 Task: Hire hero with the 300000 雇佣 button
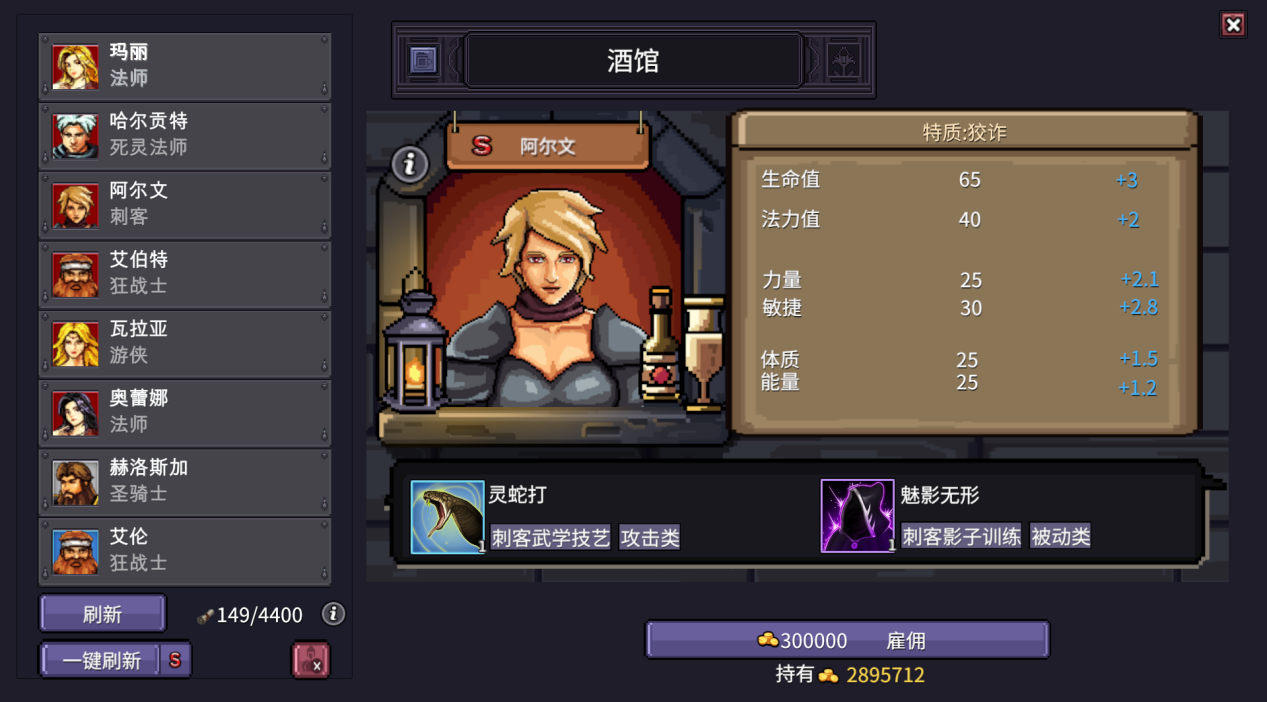pos(847,640)
